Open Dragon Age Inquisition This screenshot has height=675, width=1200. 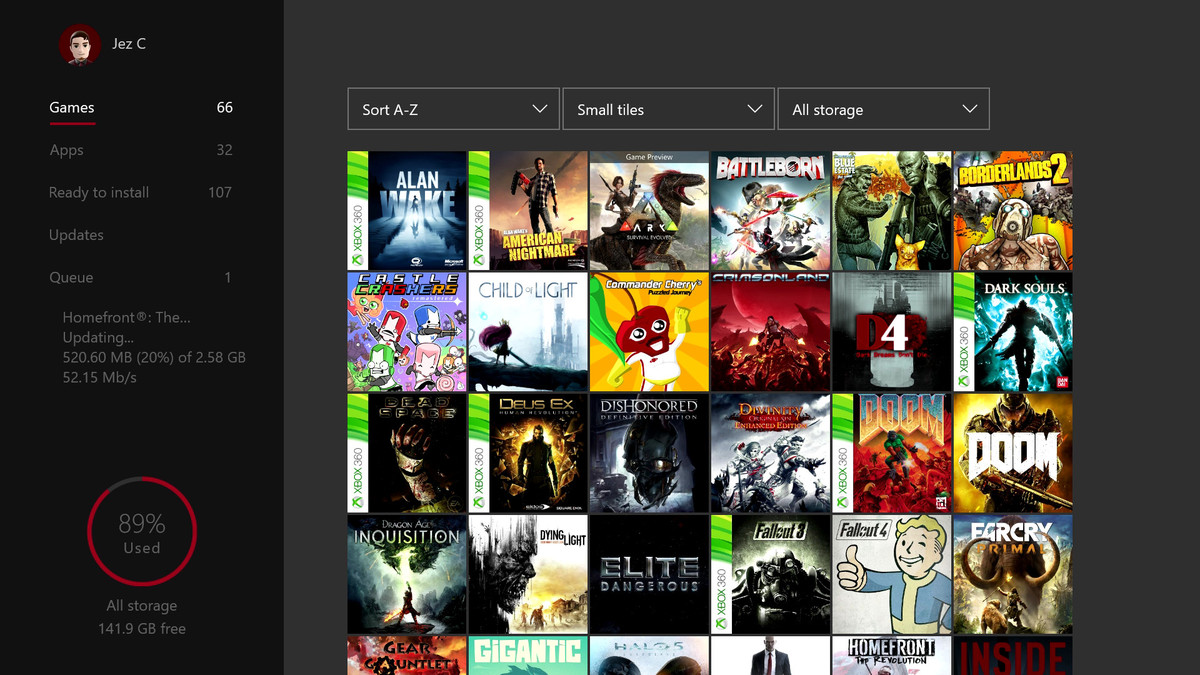coord(407,574)
